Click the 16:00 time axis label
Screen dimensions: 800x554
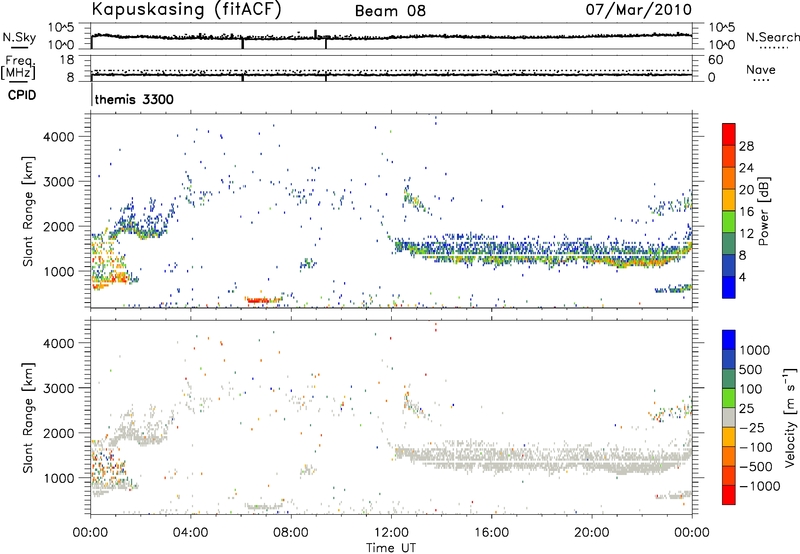click(491, 533)
